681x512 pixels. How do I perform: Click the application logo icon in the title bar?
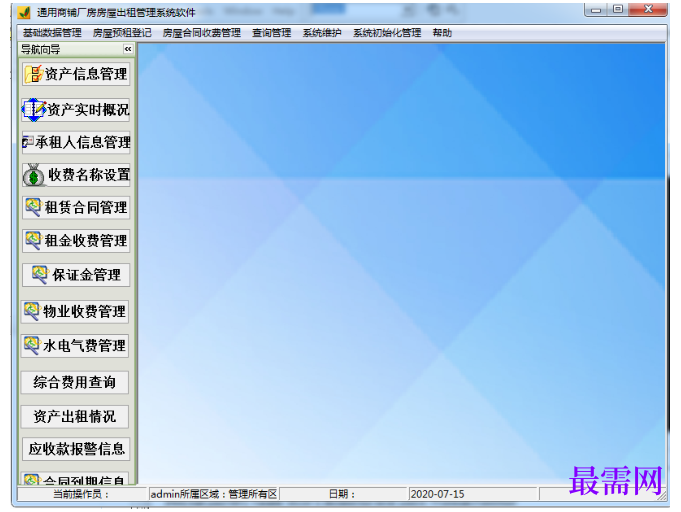tap(24, 12)
